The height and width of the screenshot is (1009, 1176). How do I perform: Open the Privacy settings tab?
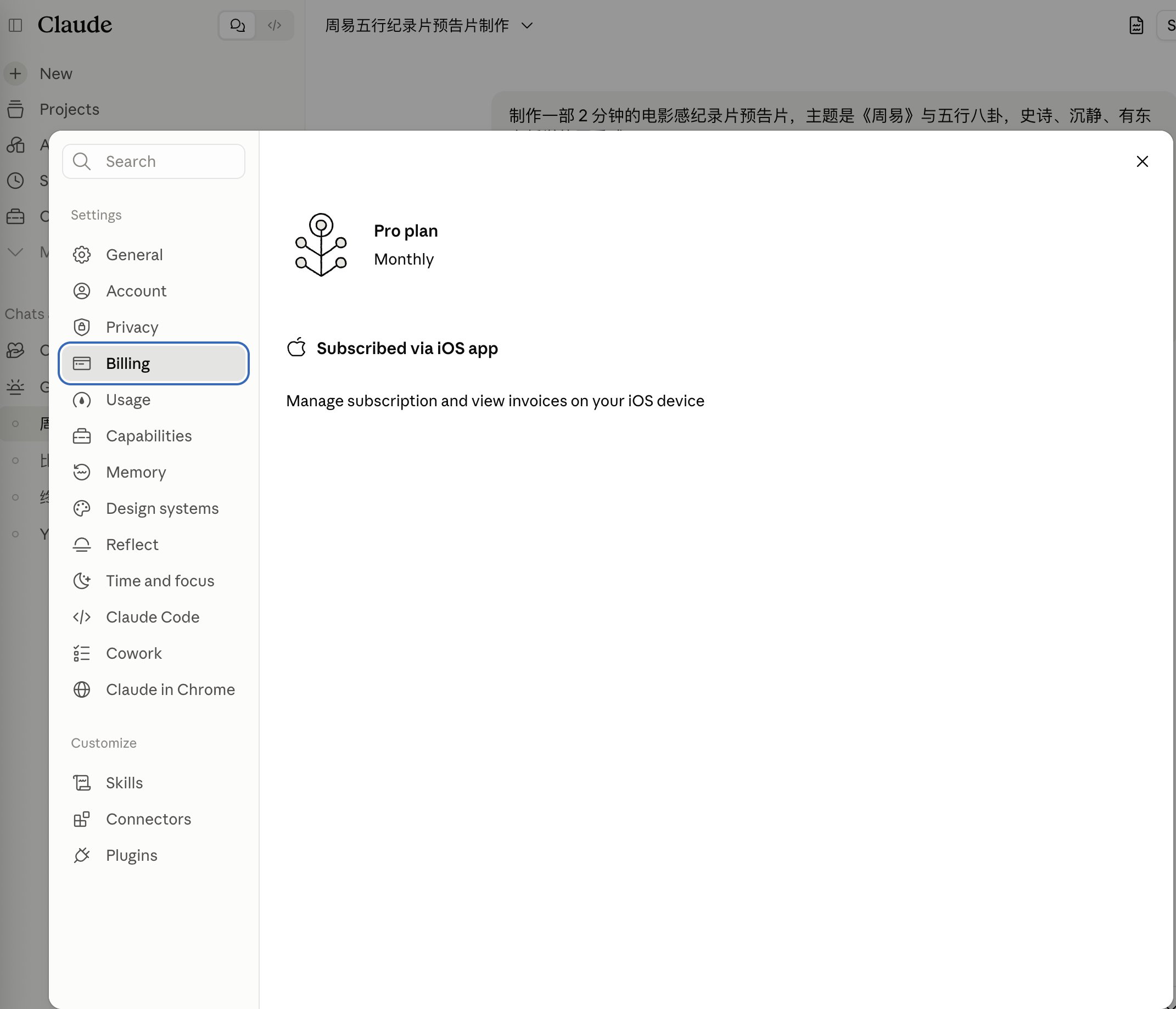pos(154,327)
